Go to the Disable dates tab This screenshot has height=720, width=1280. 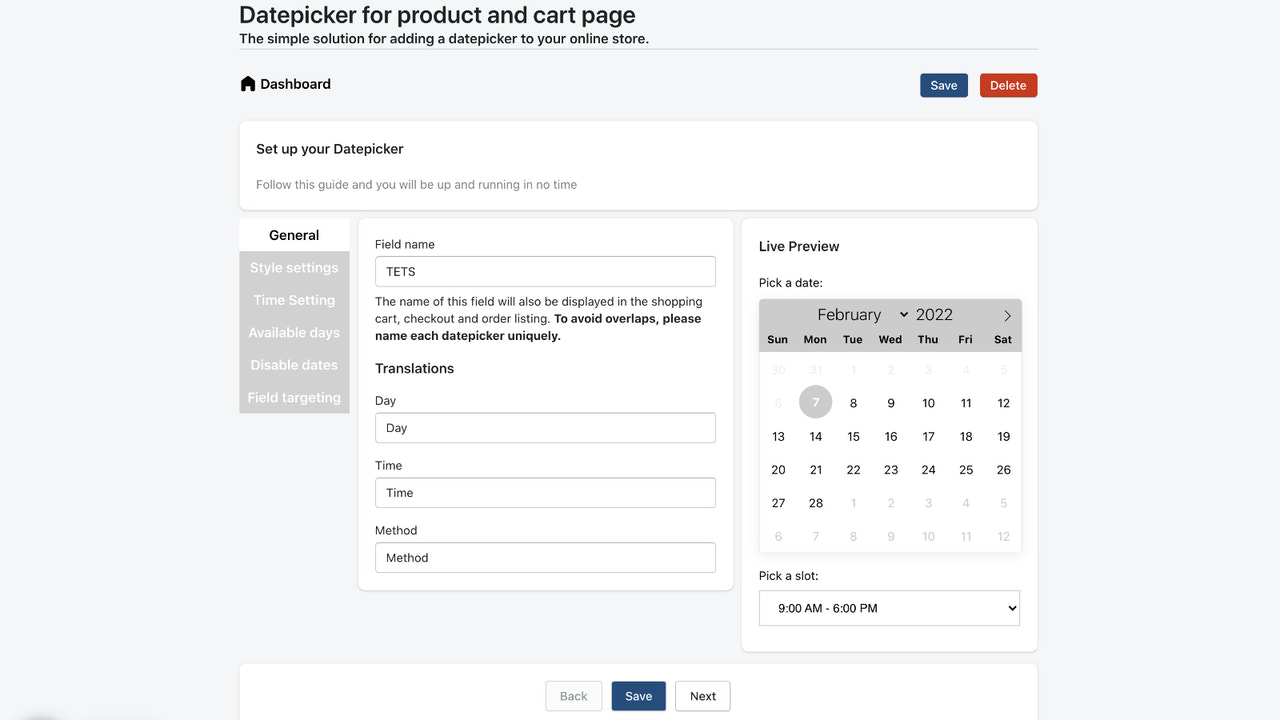[x=293, y=364]
